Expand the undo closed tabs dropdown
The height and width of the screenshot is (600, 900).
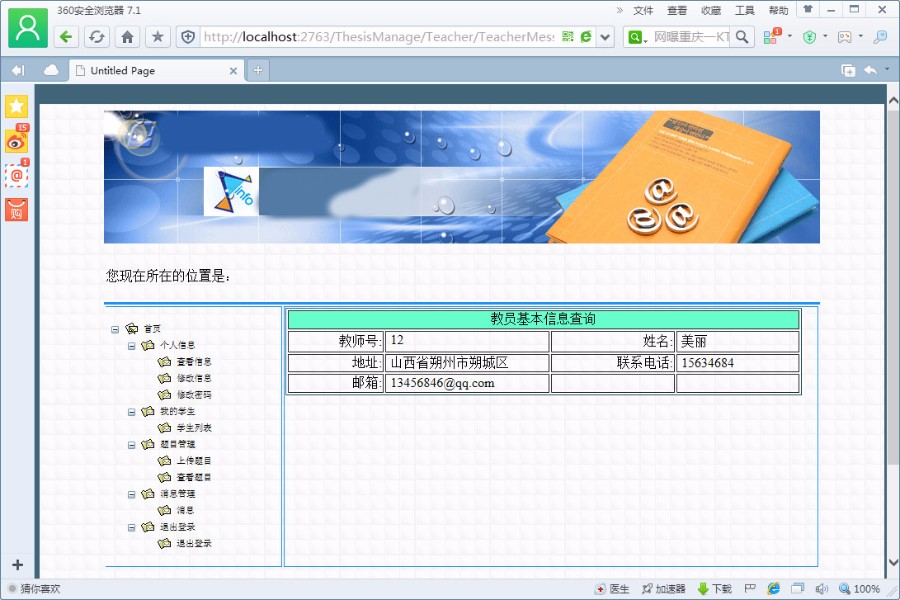pos(887,69)
